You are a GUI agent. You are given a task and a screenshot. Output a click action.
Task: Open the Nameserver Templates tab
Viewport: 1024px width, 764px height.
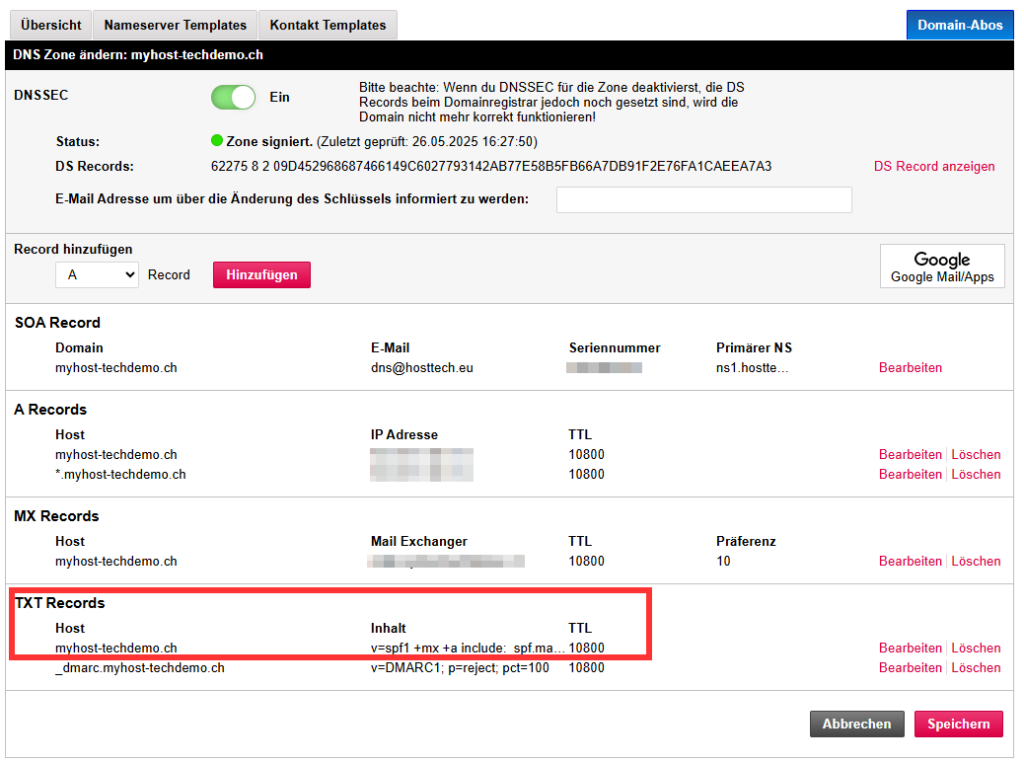175,25
